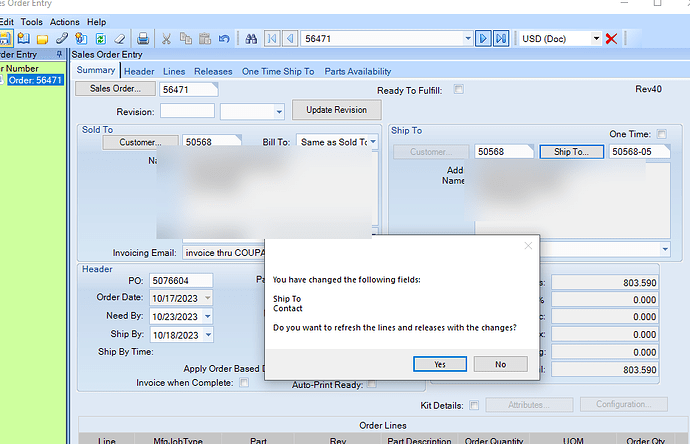Click the eraser Clear icon
This screenshot has height=444, width=690.
tap(120, 39)
